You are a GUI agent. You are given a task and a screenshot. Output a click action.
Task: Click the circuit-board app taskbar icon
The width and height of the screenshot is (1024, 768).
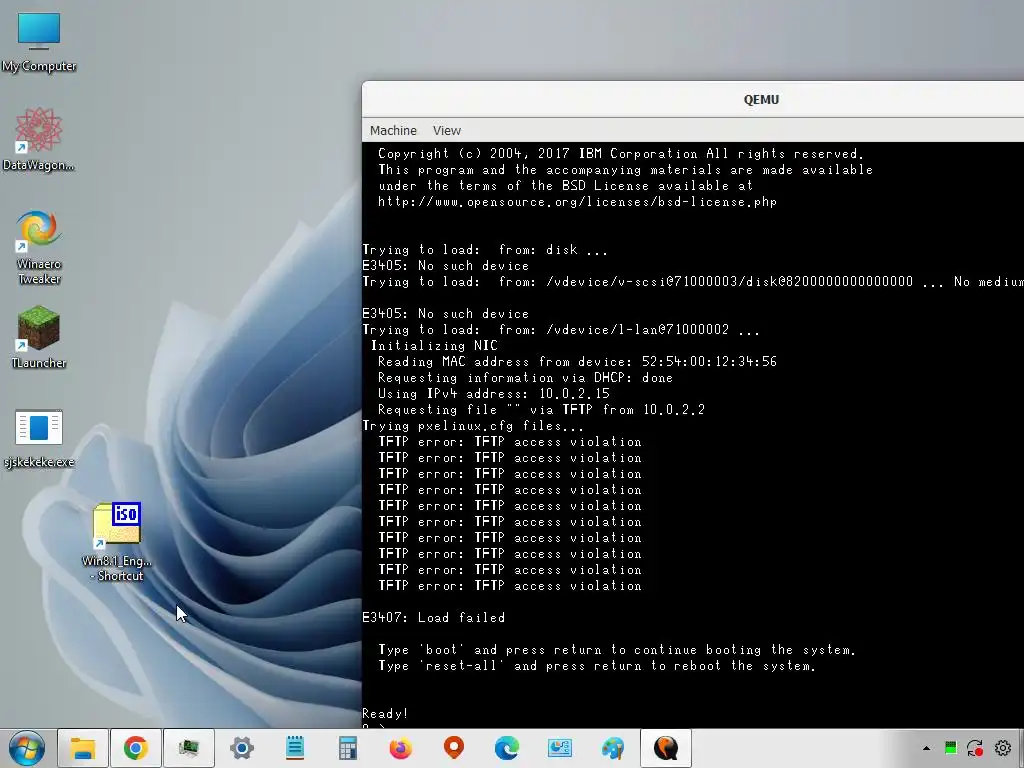click(189, 748)
